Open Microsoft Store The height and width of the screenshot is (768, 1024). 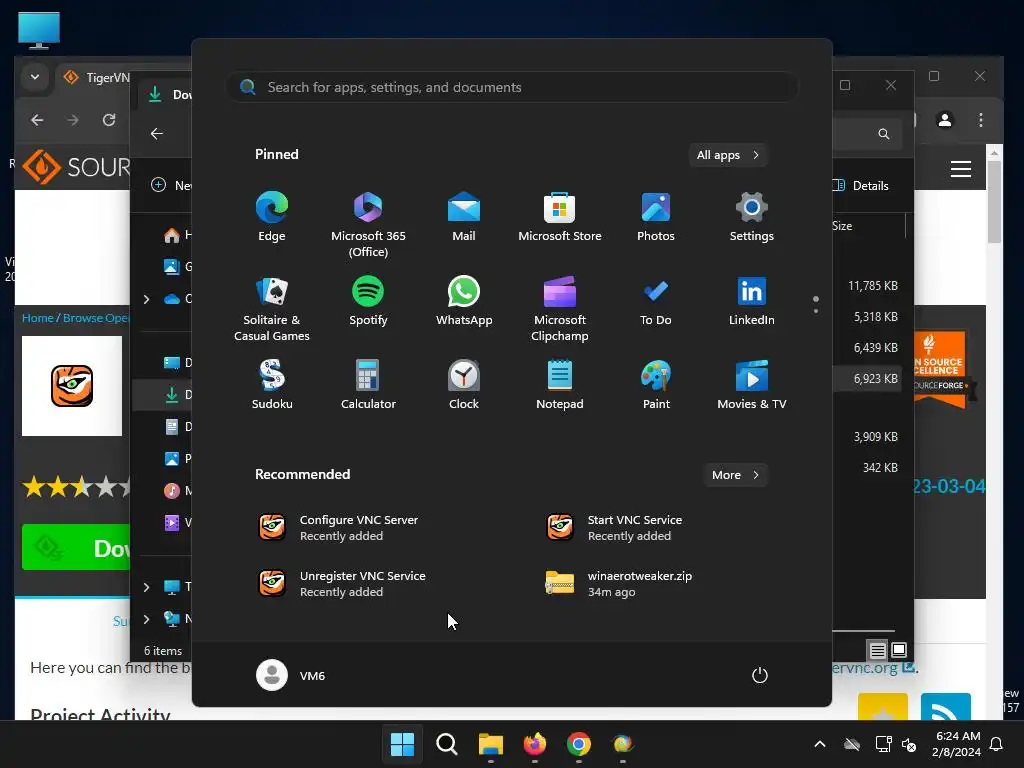(560, 217)
